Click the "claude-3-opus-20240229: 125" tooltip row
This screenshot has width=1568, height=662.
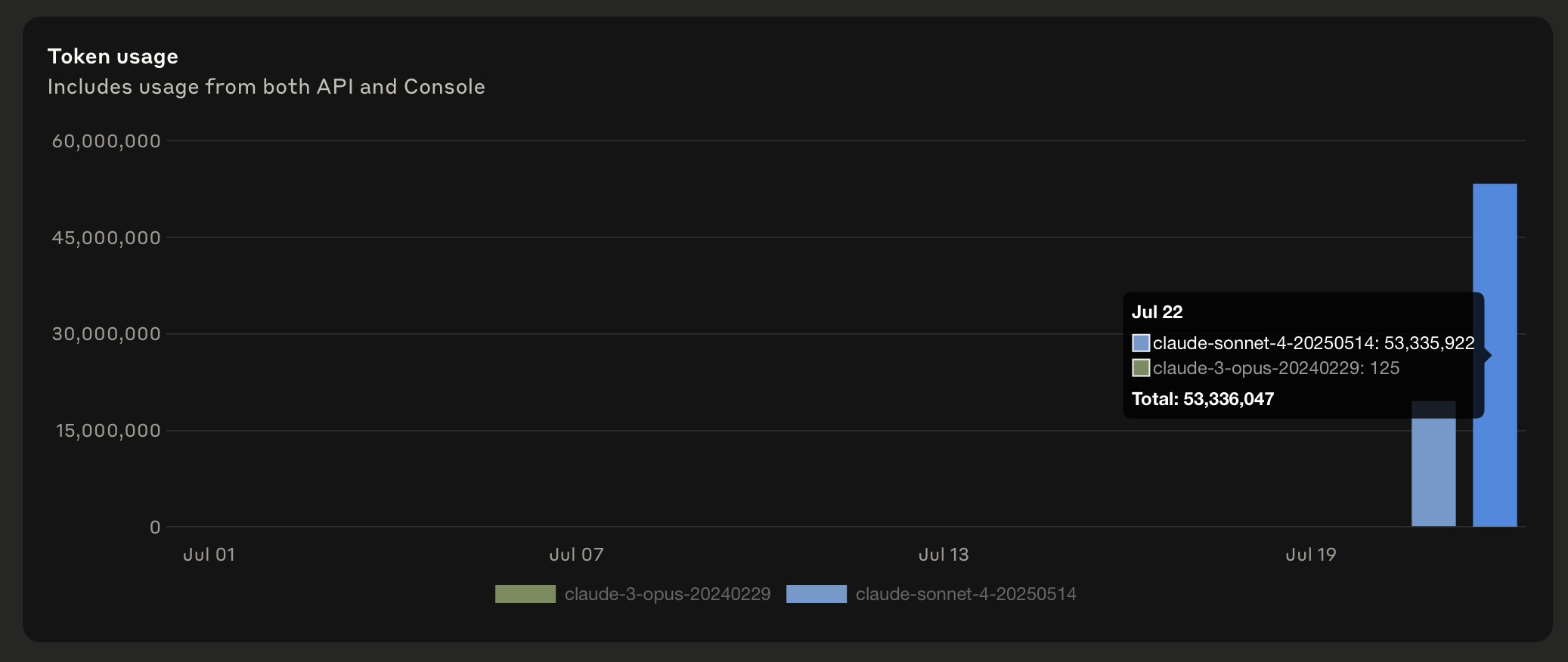1266,368
